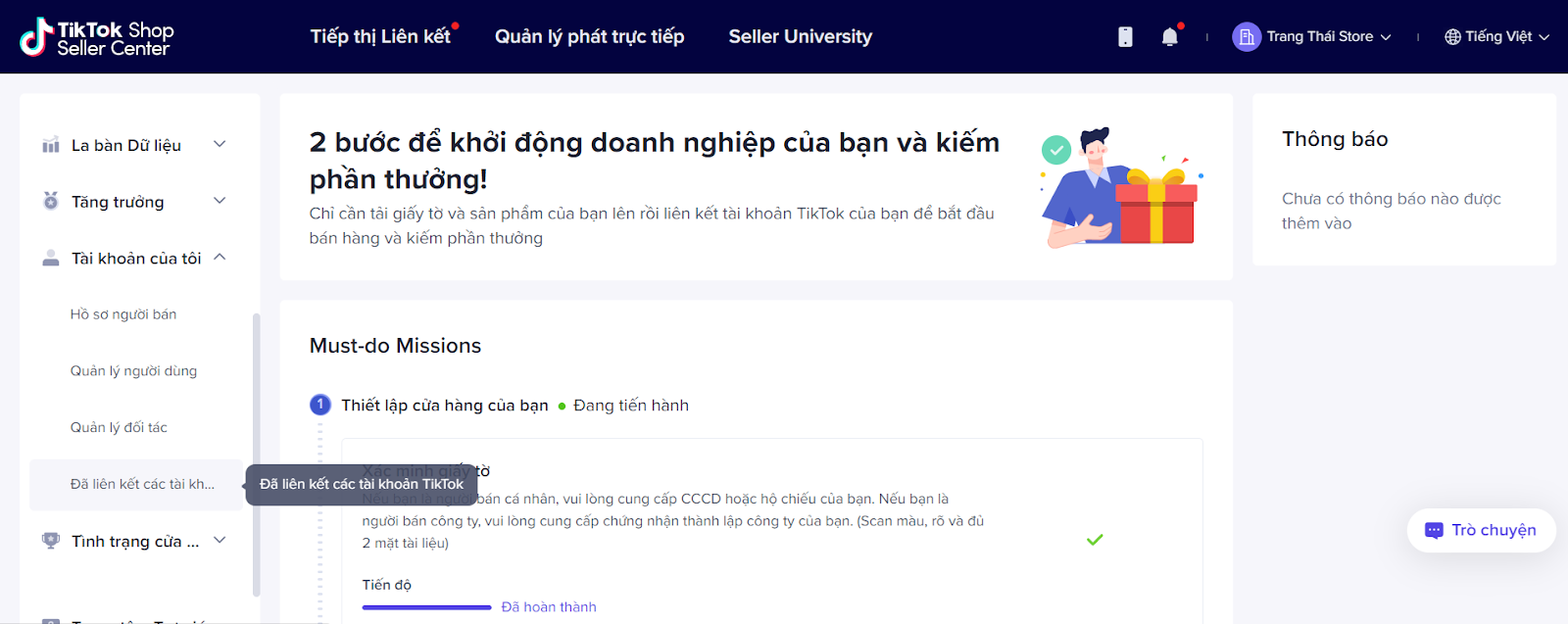The height and width of the screenshot is (624, 1568).
Task: Select Quản lý người dùng in sidebar
Action: click(x=133, y=371)
